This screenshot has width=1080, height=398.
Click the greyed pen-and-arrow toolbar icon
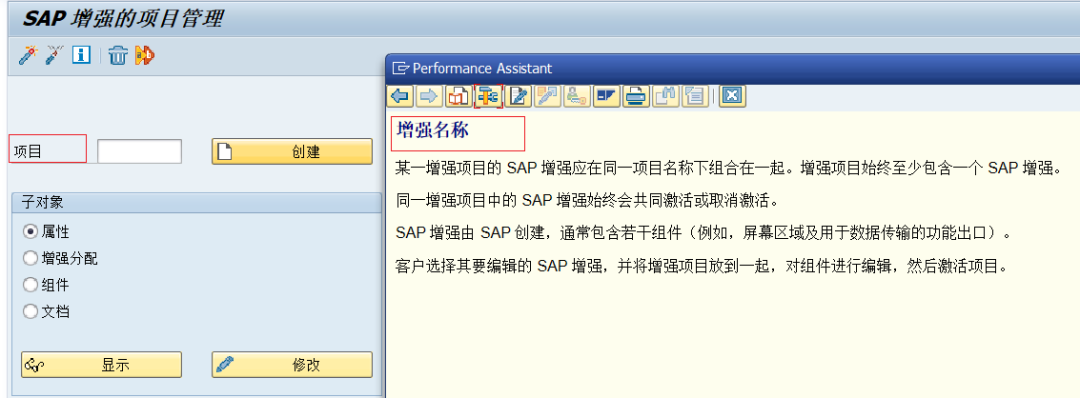click(548, 96)
